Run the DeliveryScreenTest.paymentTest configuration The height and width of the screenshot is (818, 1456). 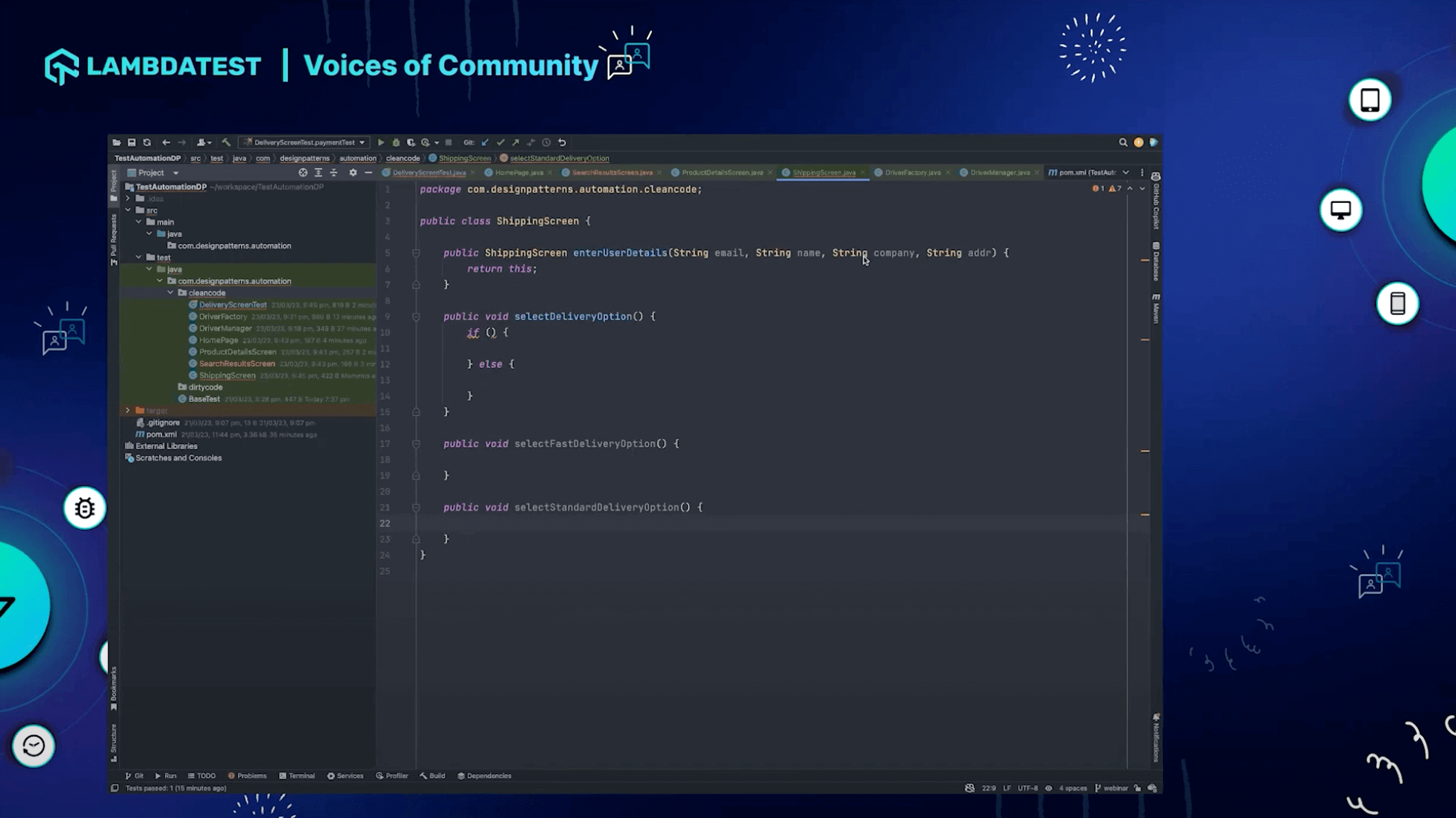pyautogui.click(x=380, y=143)
